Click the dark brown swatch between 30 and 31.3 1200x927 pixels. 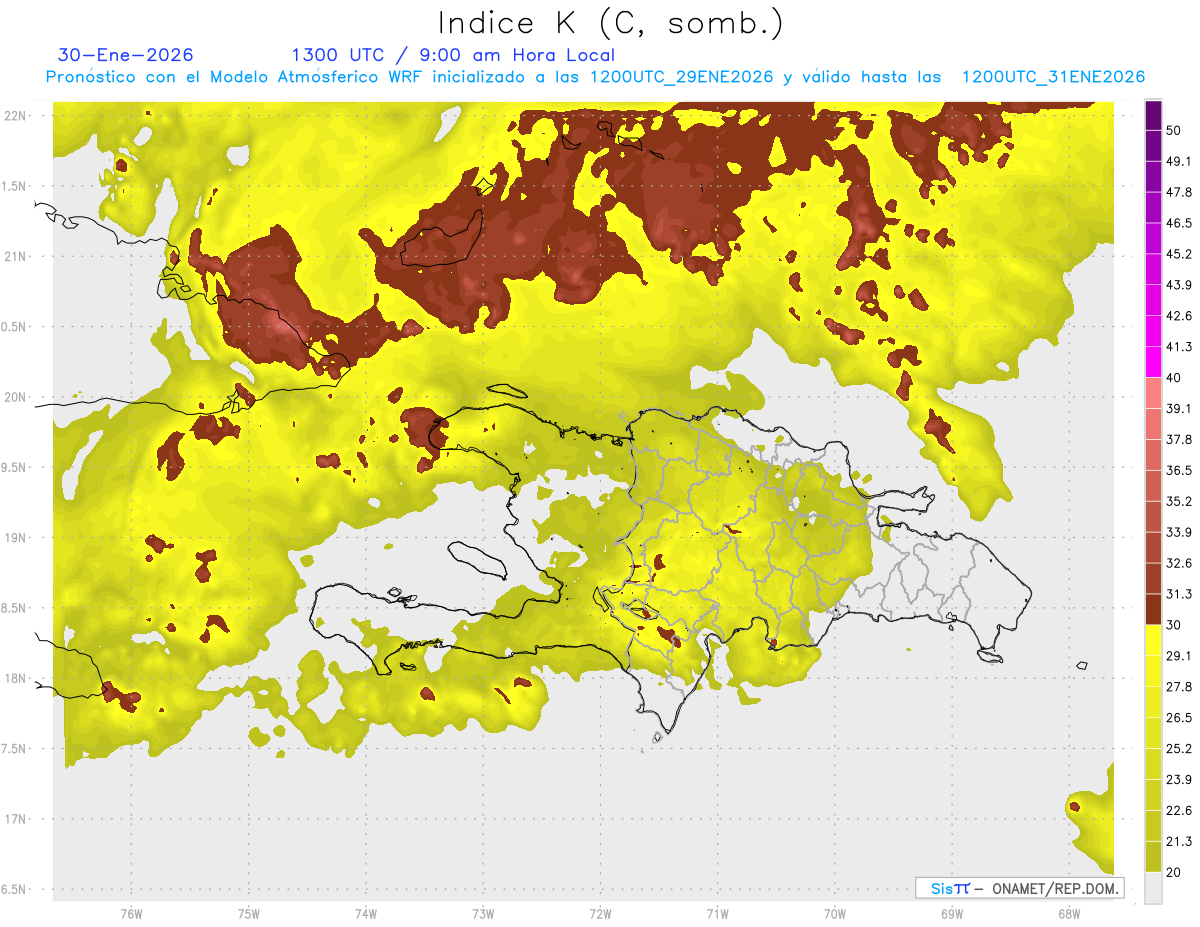click(x=1153, y=609)
